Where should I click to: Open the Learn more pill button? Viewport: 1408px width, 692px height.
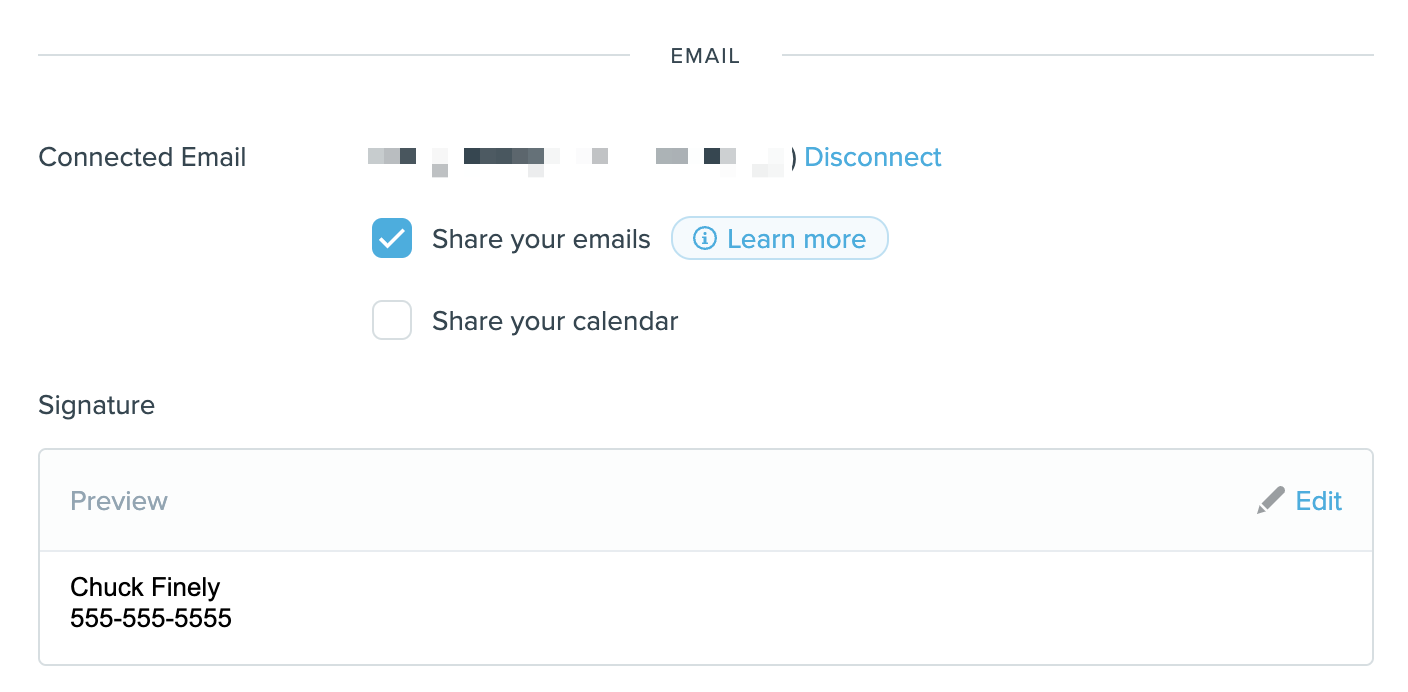(x=779, y=239)
